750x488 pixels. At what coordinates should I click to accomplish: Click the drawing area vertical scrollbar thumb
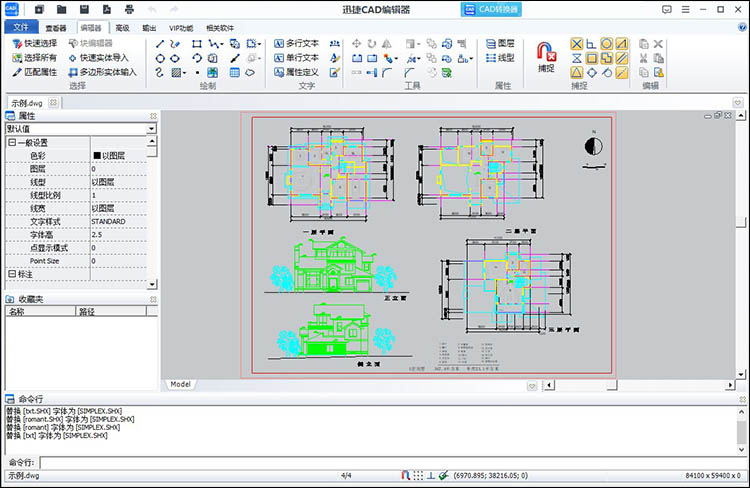pyautogui.click(x=741, y=222)
